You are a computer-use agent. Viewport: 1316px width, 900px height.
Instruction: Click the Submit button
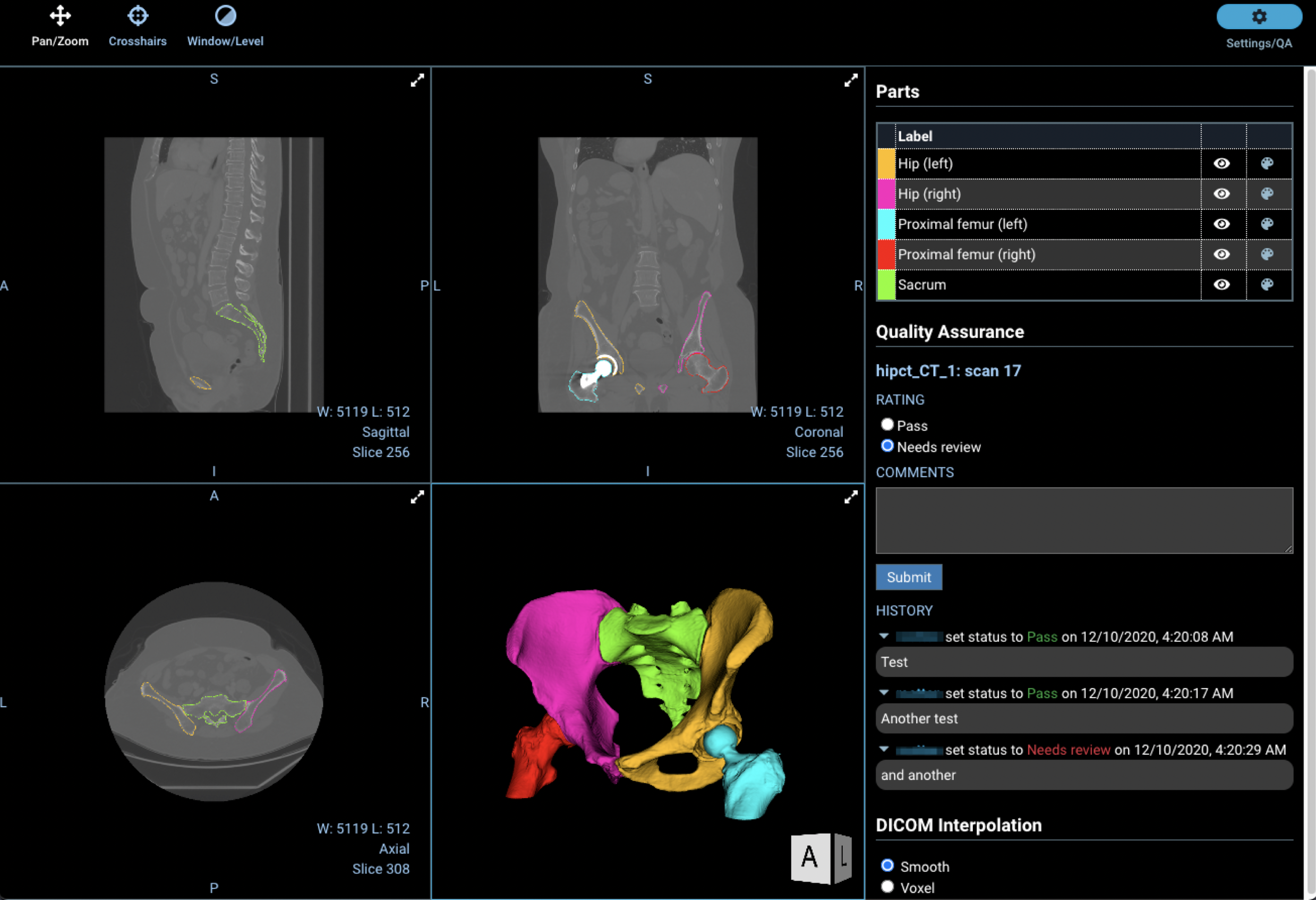coord(908,576)
